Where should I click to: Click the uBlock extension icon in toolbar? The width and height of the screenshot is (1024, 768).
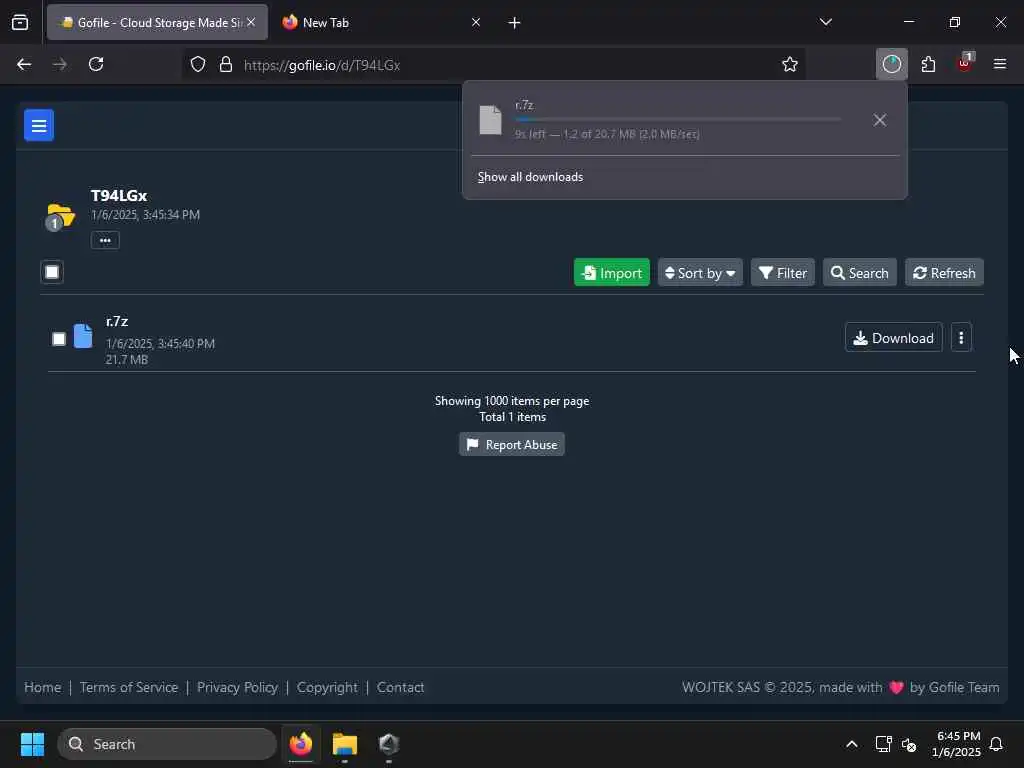965,63
